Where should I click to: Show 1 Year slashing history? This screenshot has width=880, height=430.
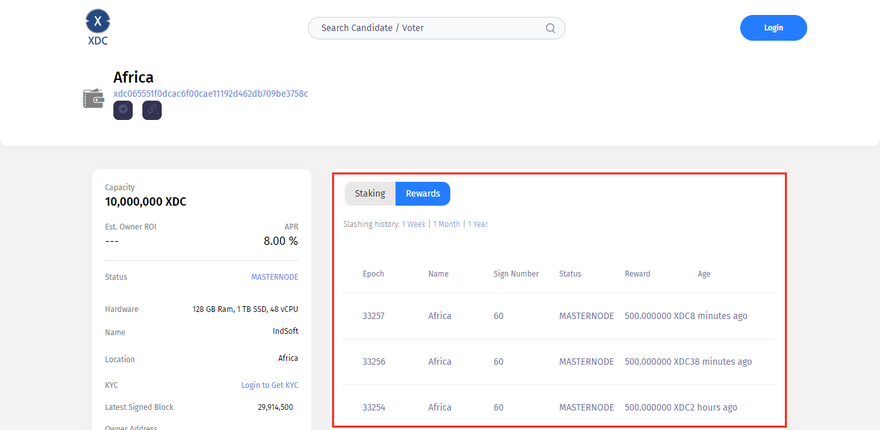478,224
